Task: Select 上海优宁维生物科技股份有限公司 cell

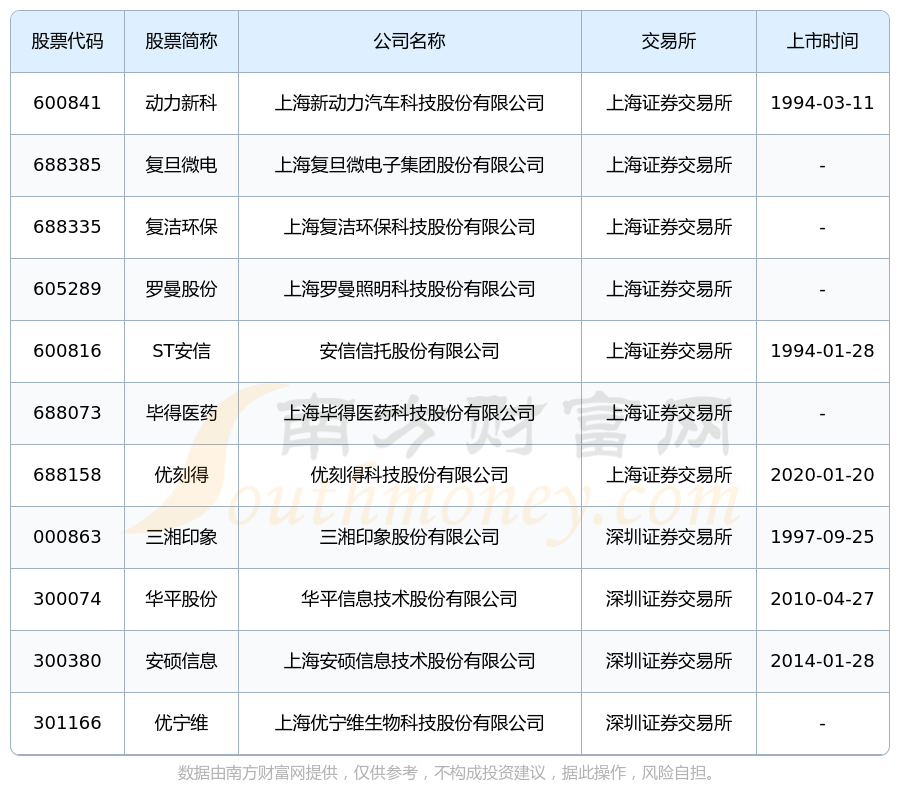Action: pos(410,723)
